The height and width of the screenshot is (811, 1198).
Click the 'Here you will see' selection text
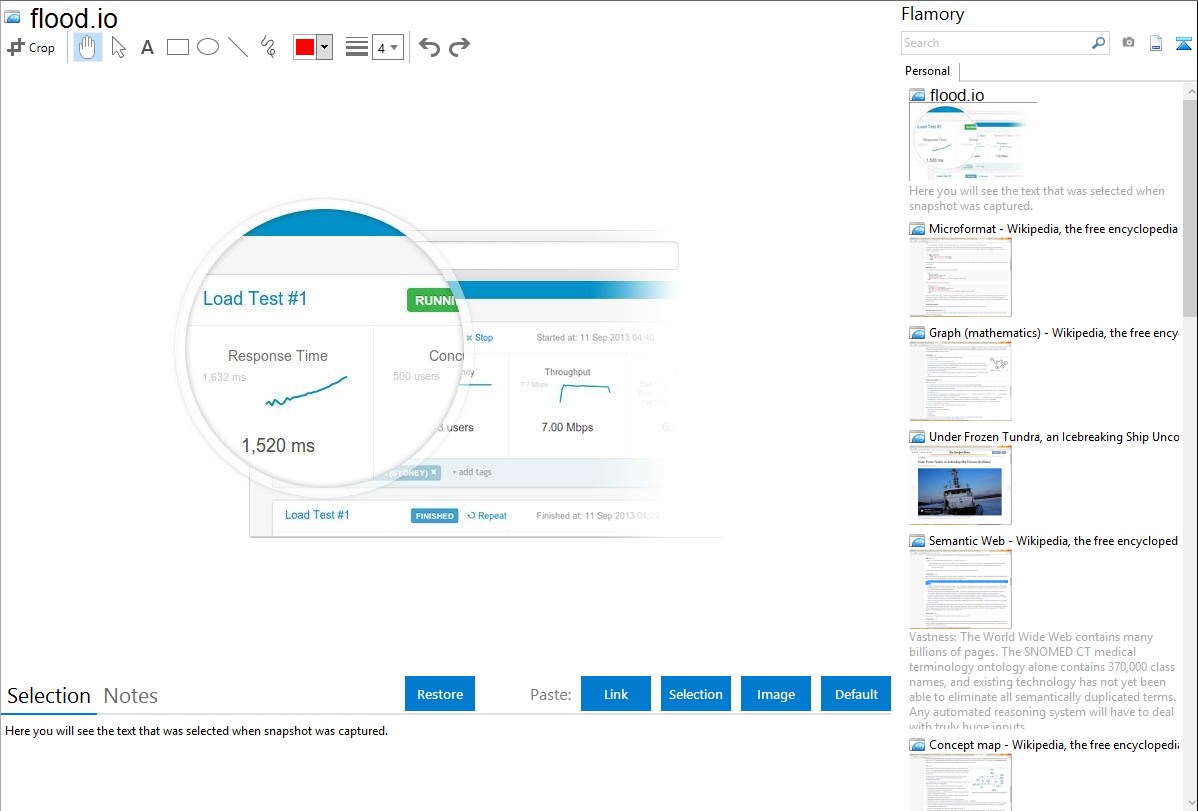(196, 731)
